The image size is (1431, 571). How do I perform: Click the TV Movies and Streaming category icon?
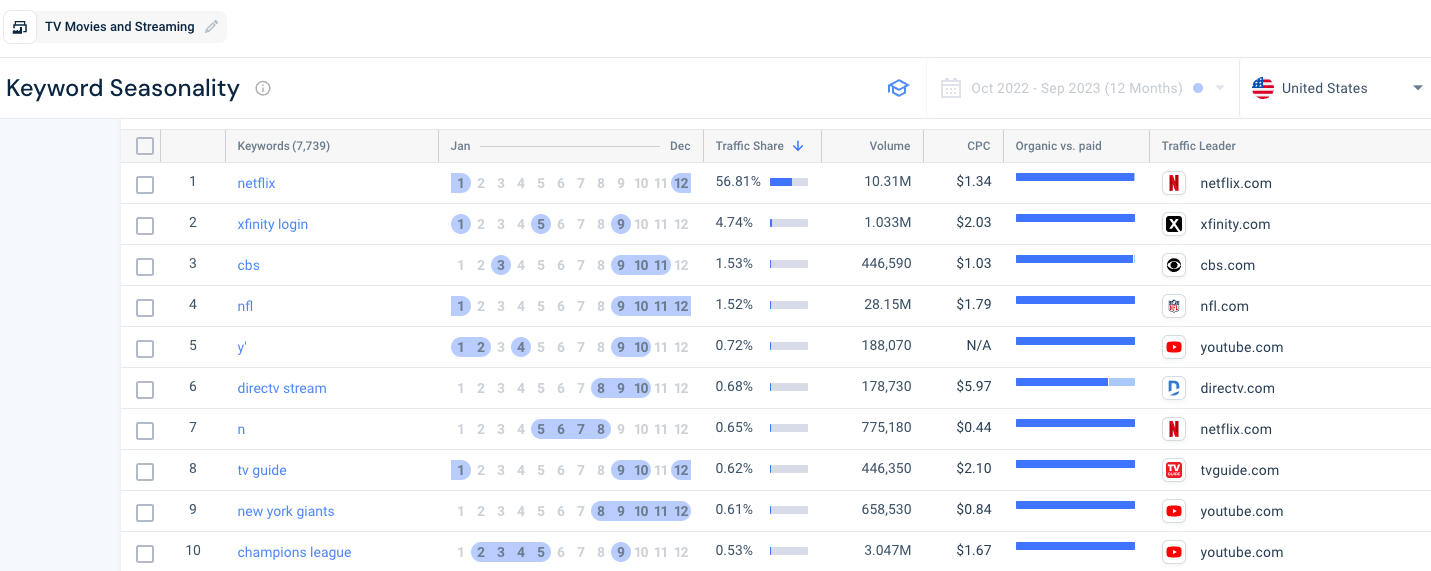click(x=19, y=27)
